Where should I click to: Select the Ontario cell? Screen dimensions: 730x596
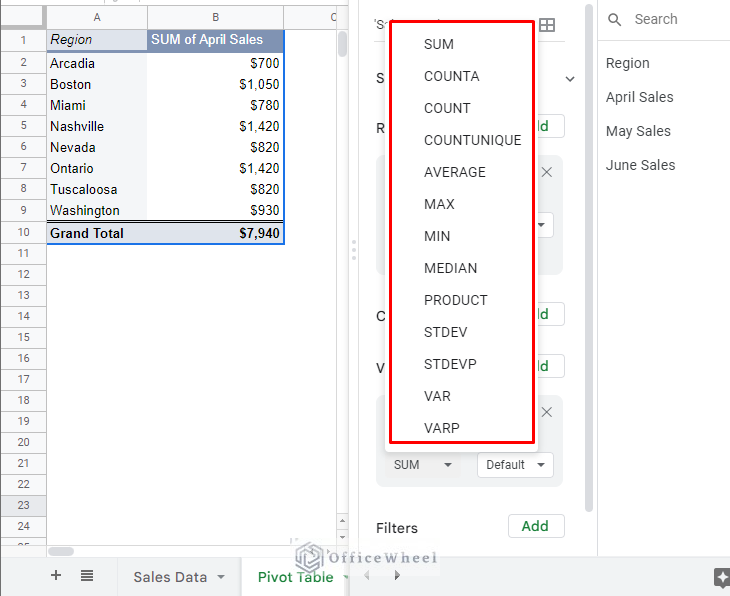tap(97, 168)
